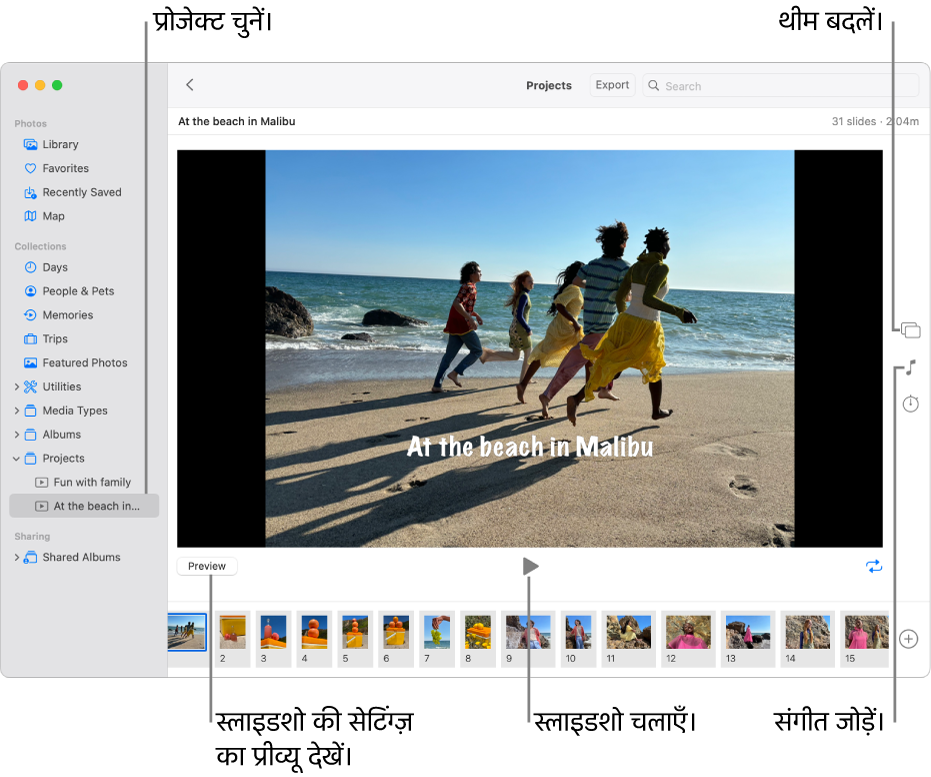The image size is (931, 777).
Task: Open the Themes picker icon
Action: pos(910,330)
